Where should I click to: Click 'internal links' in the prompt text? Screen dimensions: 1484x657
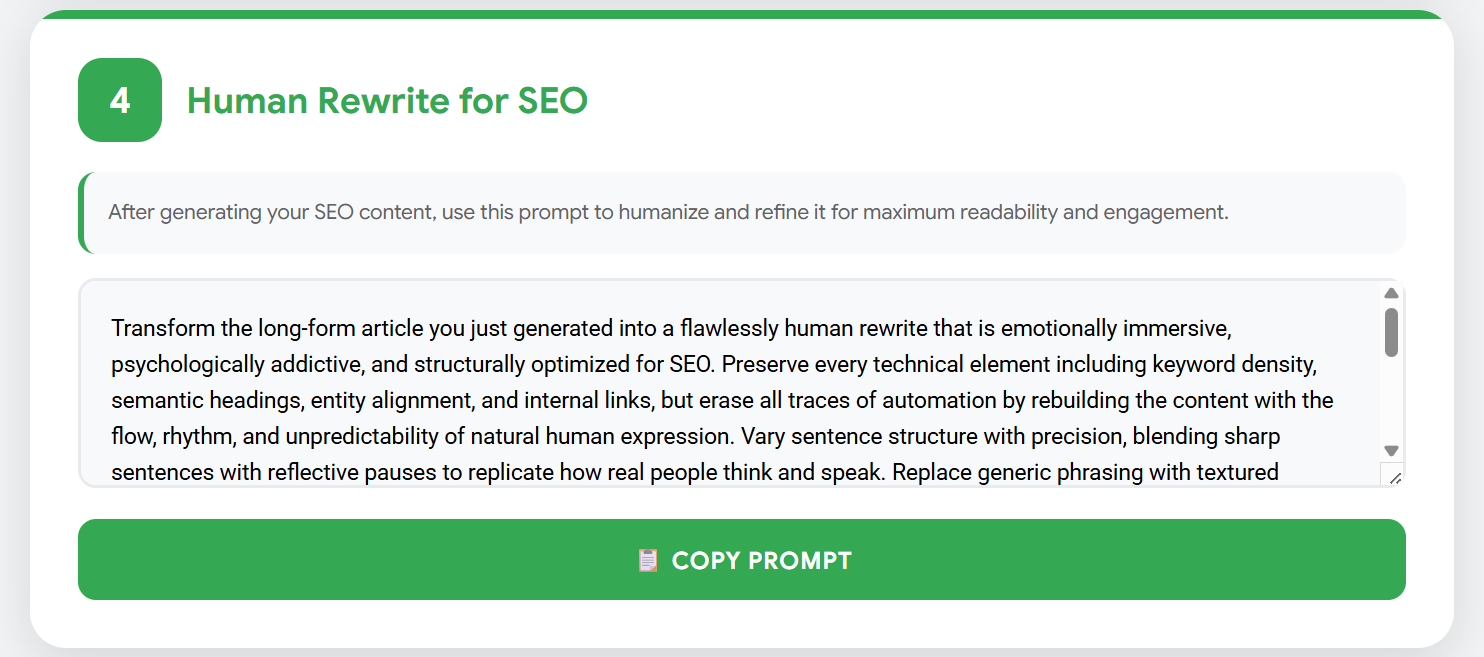[589, 400]
